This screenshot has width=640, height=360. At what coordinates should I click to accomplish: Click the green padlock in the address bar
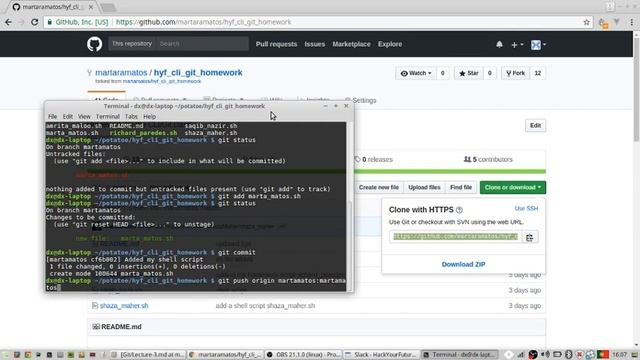click(50, 22)
